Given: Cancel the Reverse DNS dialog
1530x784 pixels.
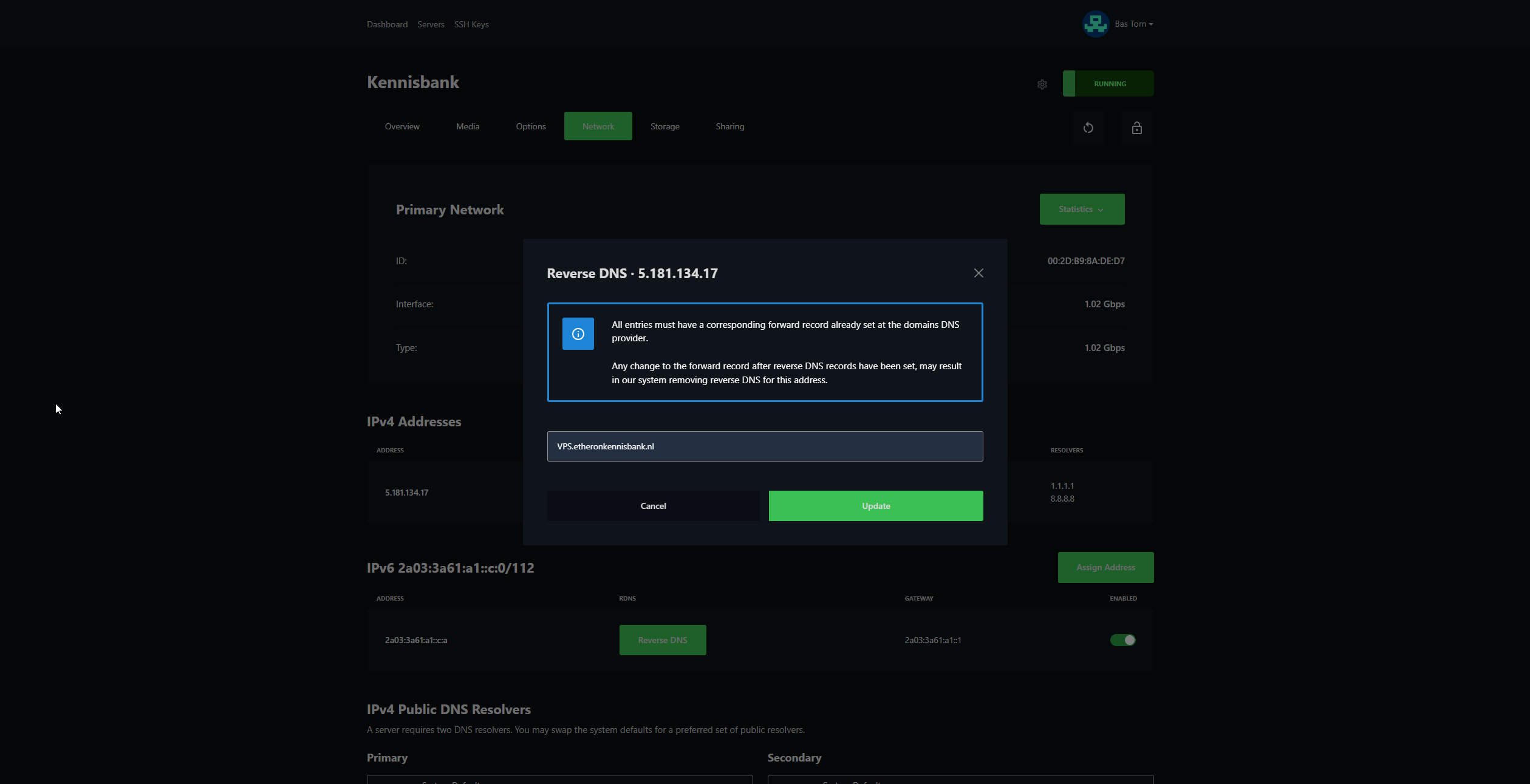Looking at the screenshot, I should 653,506.
